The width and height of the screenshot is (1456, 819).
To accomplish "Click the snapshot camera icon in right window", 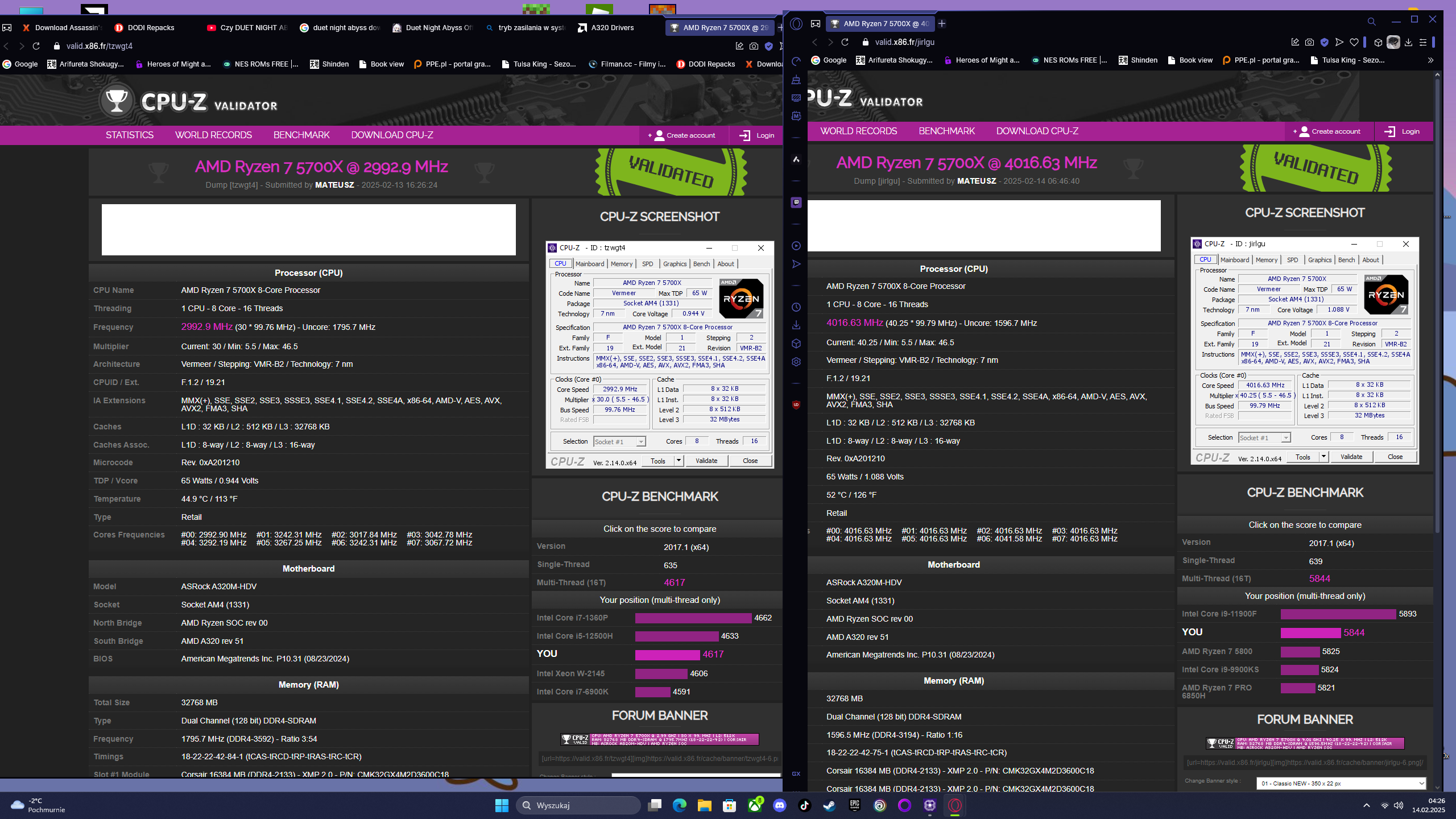I will coord(1309,42).
